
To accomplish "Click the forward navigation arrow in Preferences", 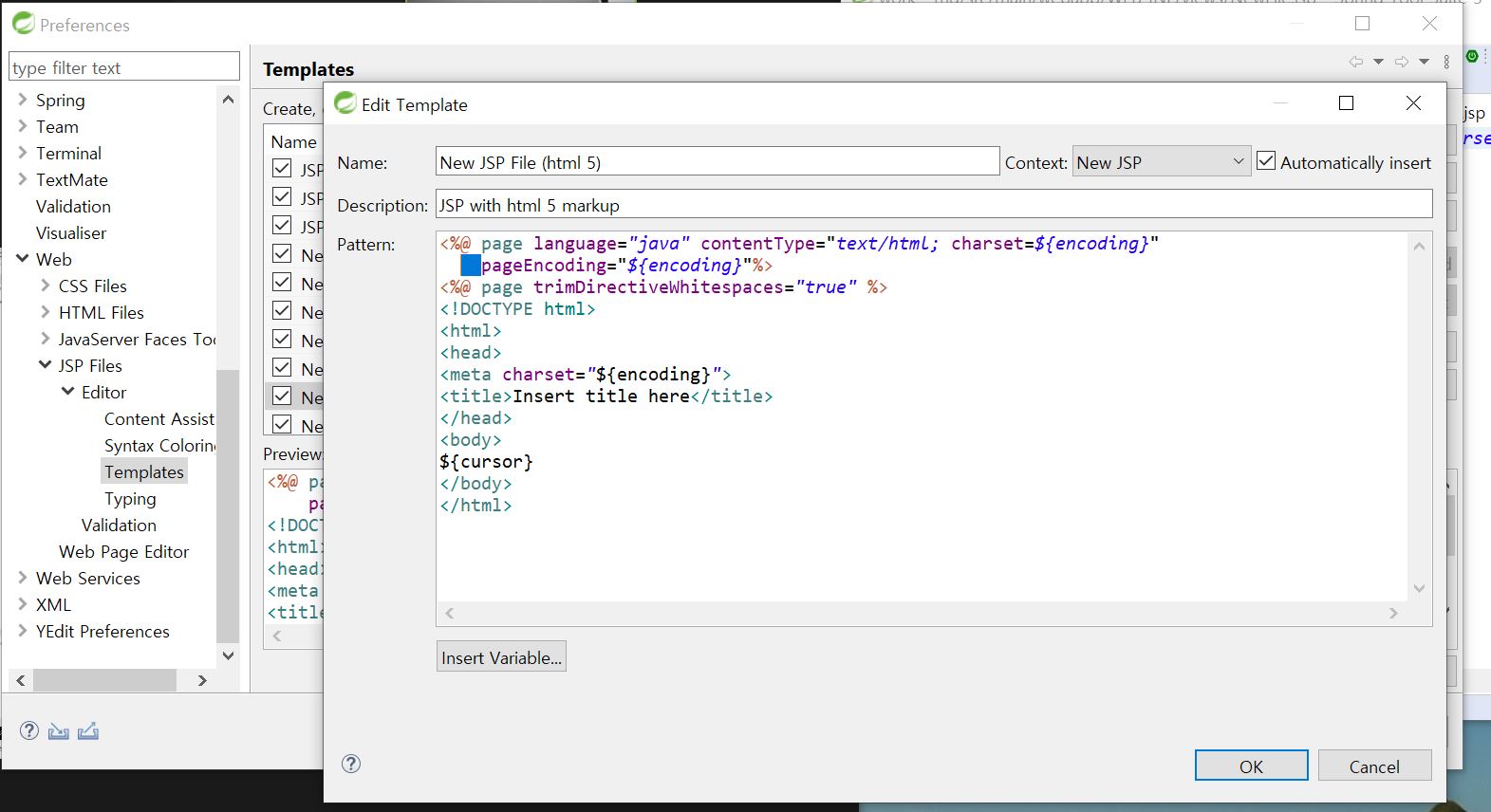I will tap(1402, 62).
